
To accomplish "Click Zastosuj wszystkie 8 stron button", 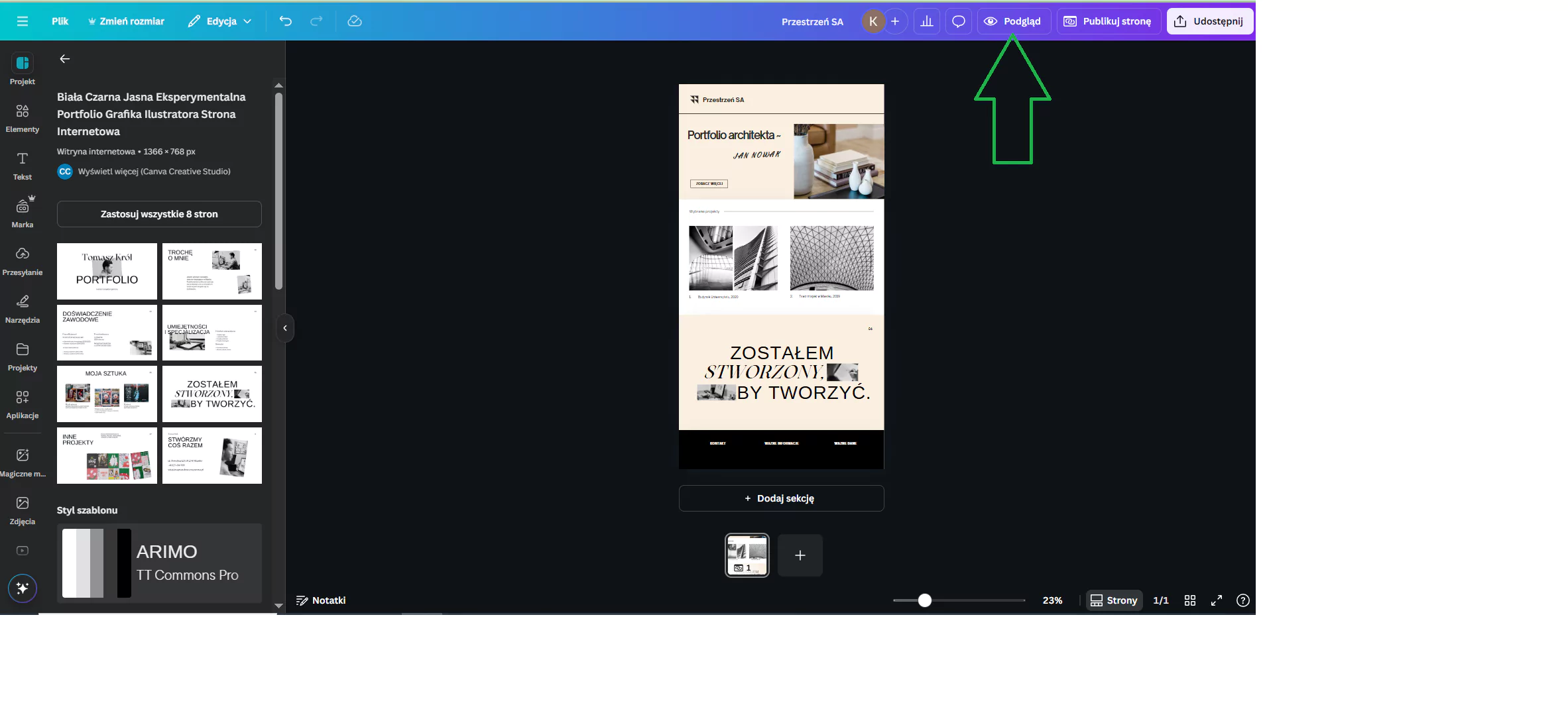I will point(159,214).
